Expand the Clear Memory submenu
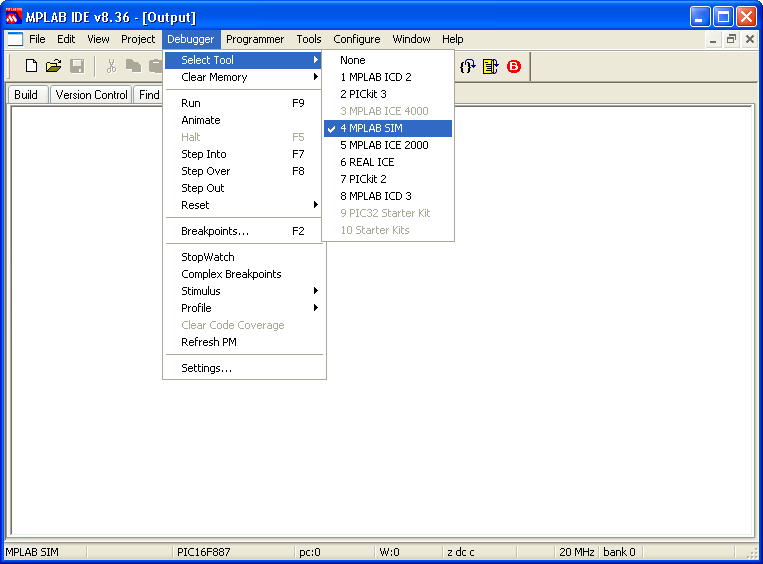The width and height of the screenshot is (763, 564). 243,77
